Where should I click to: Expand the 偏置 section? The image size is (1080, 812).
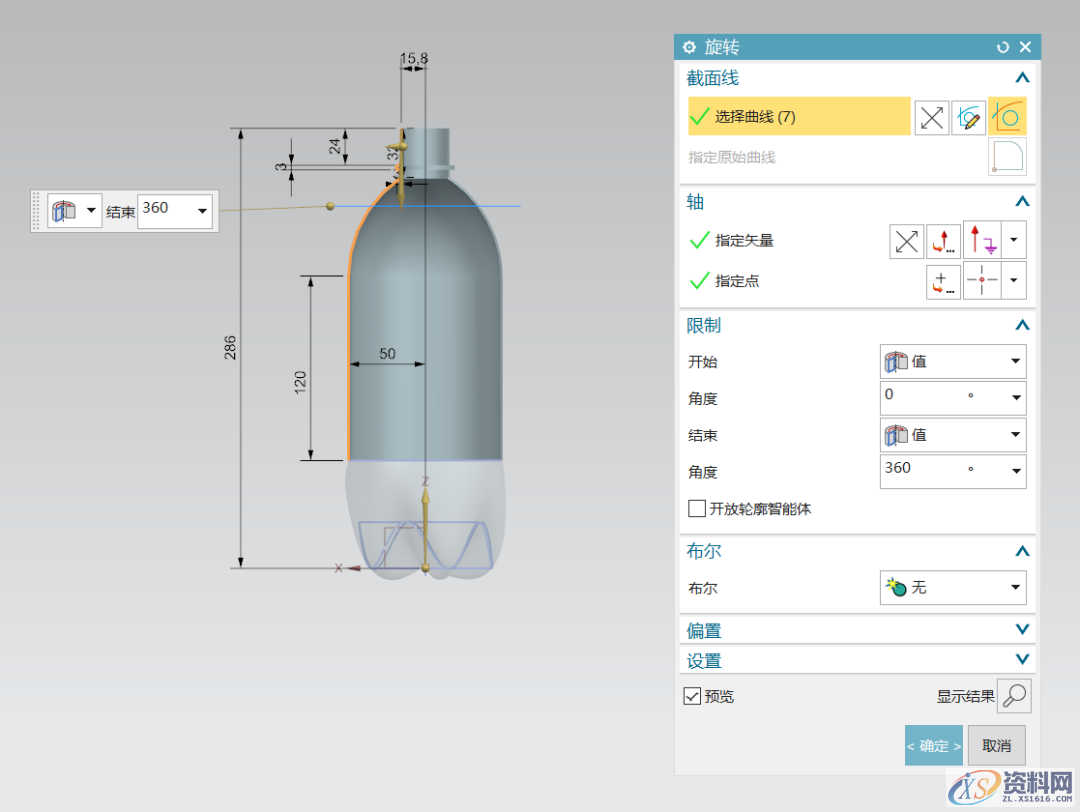click(x=1021, y=630)
